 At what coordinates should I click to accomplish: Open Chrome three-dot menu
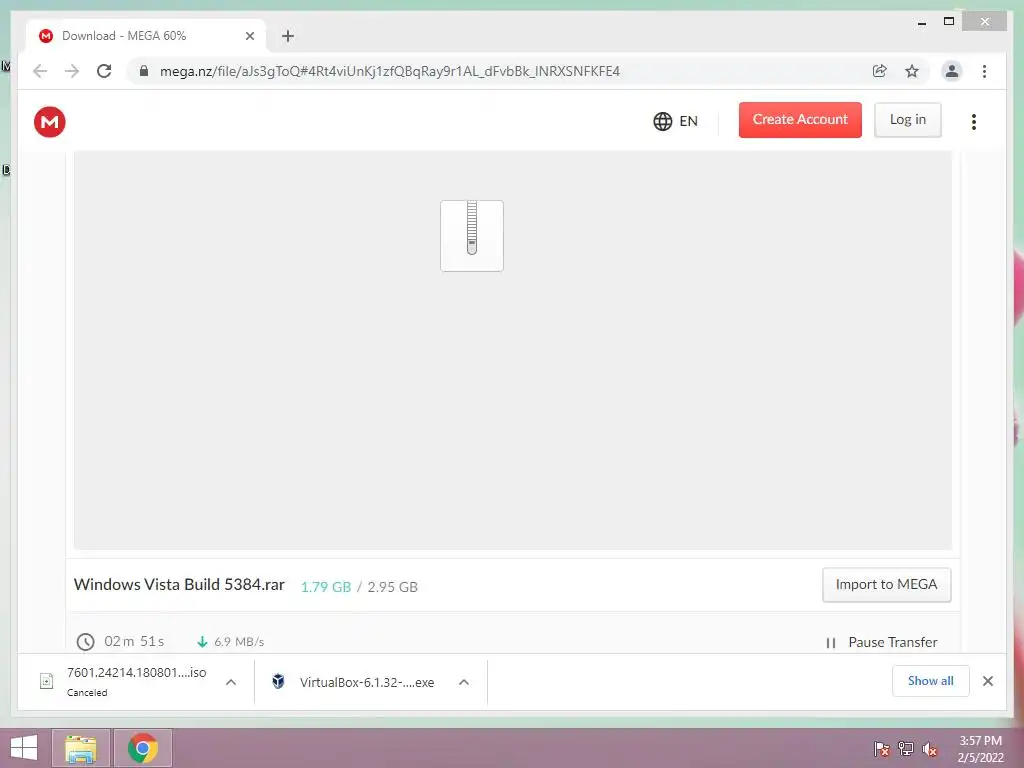[x=984, y=71]
